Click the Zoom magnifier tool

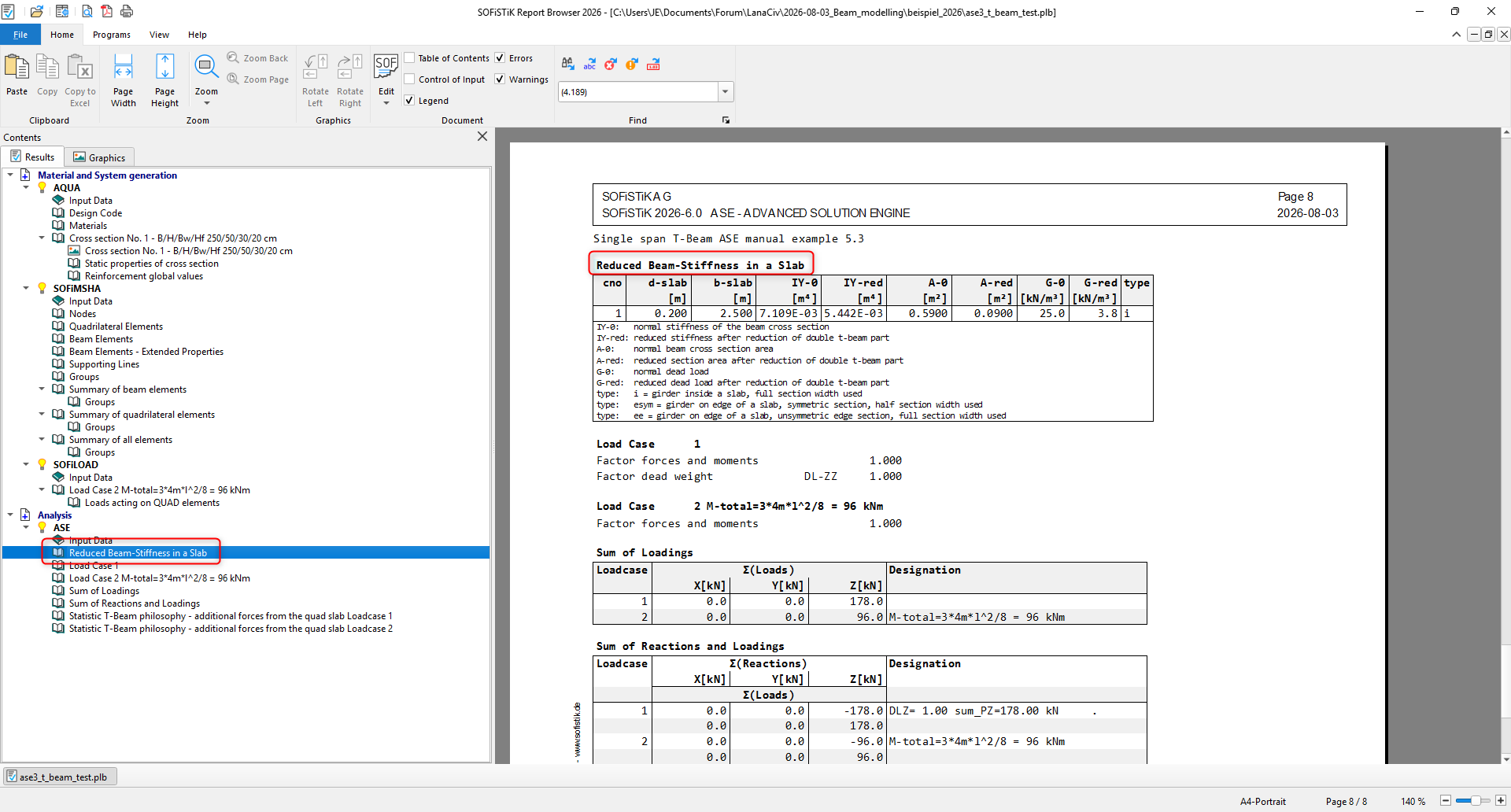[206, 68]
